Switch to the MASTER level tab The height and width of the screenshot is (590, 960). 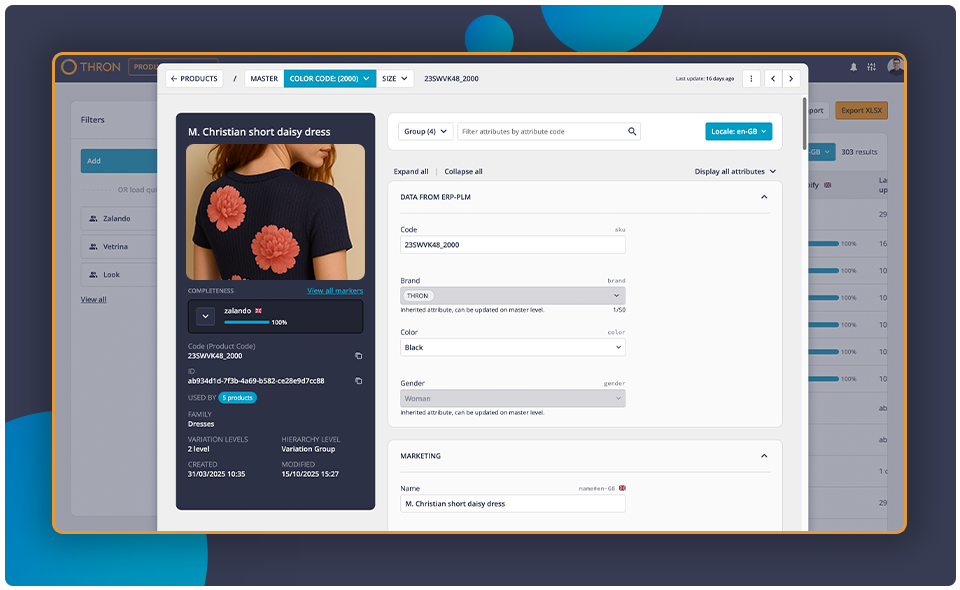pos(264,78)
